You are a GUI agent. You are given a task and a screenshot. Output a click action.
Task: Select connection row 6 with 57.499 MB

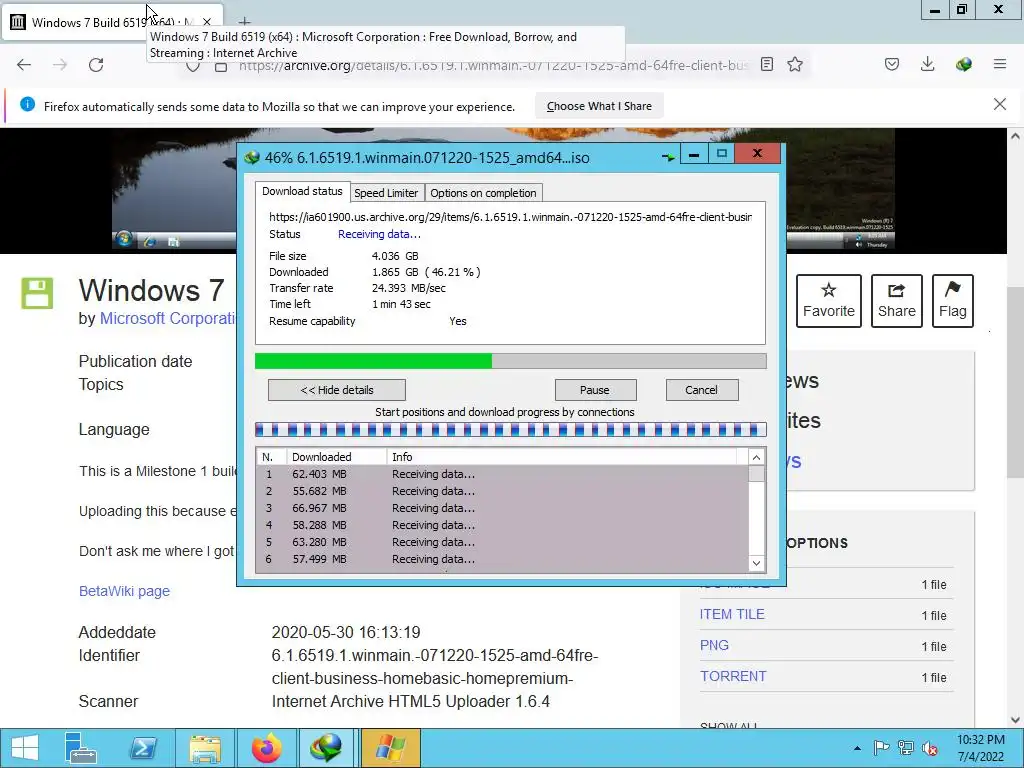(502, 559)
